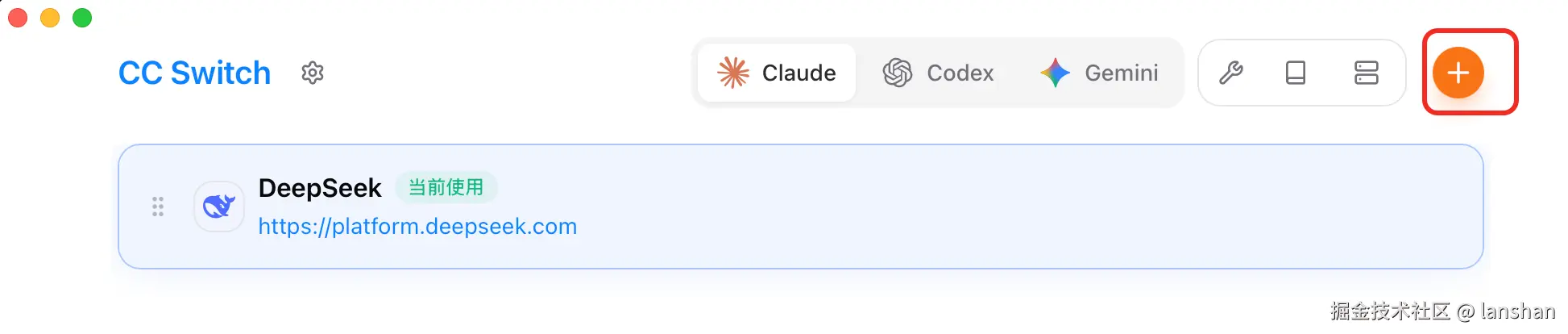The image size is (1568, 334).
Task: Click the DeepSeek whale logo
Action: pos(219,207)
